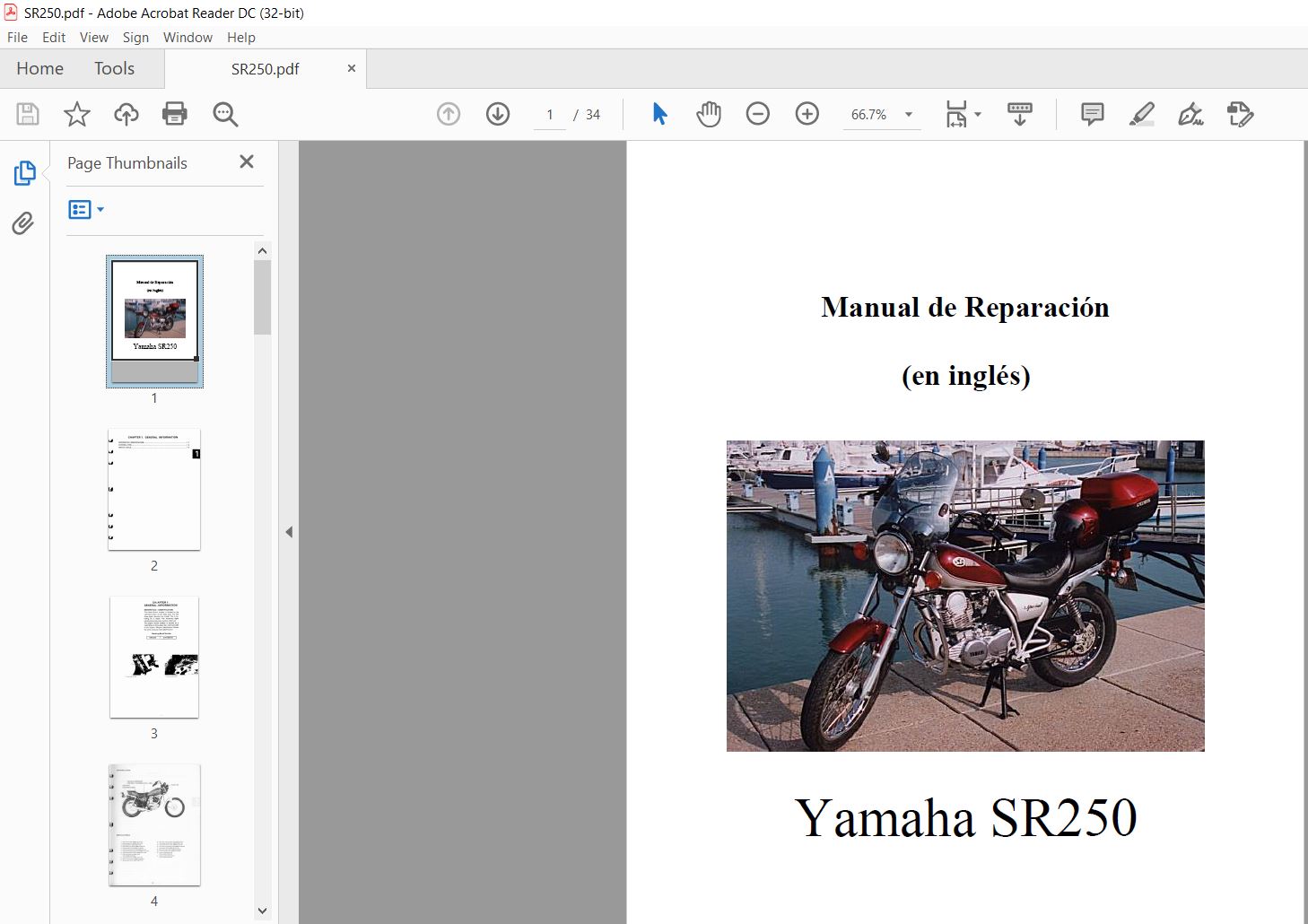Select page 3 thumbnail
Image resolution: width=1308 pixels, height=924 pixels.
point(154,657)
